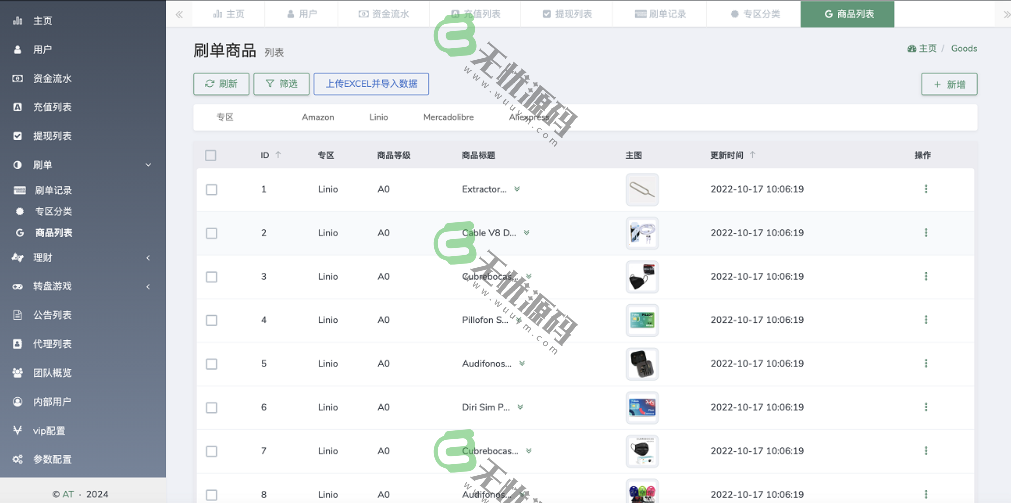Open the 筛选 filter button
The image size is (1011, 503).
tap(281, 84)
